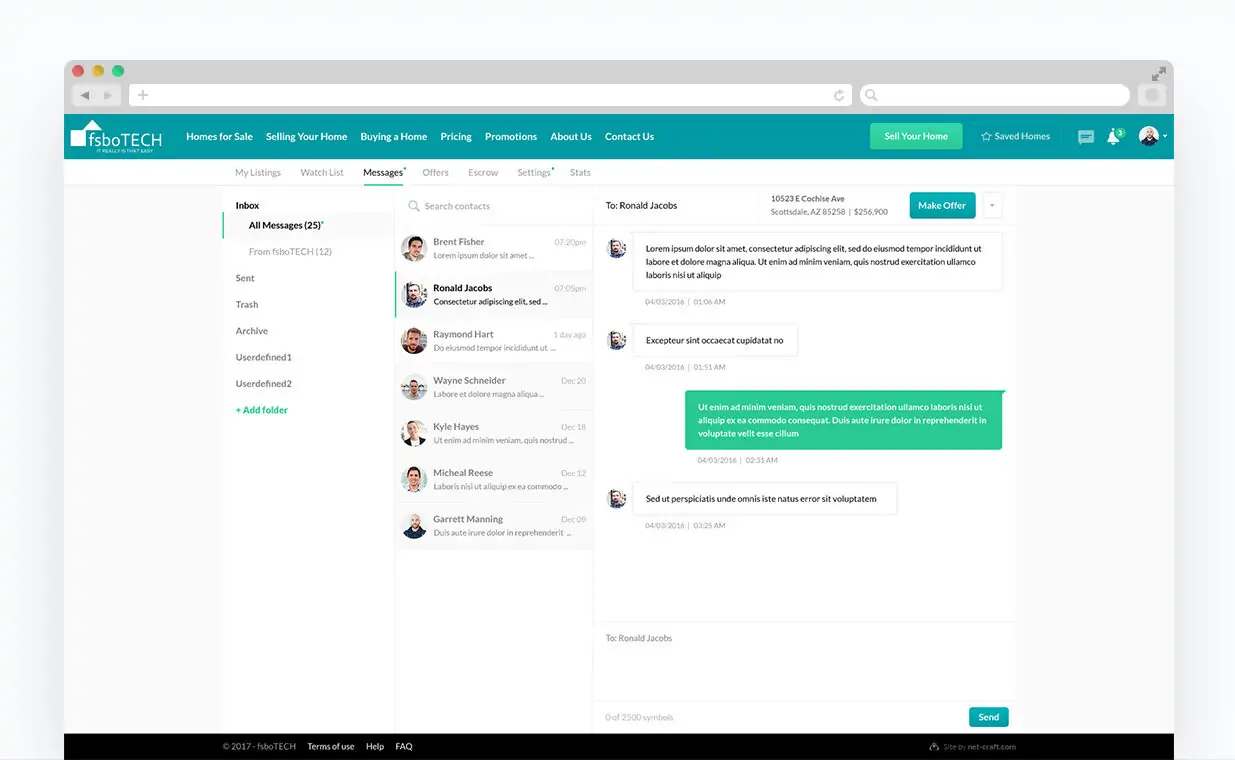This screenshot has width=1235, height=760.
Task: Select the Trash folder
Action: point(247,305)
